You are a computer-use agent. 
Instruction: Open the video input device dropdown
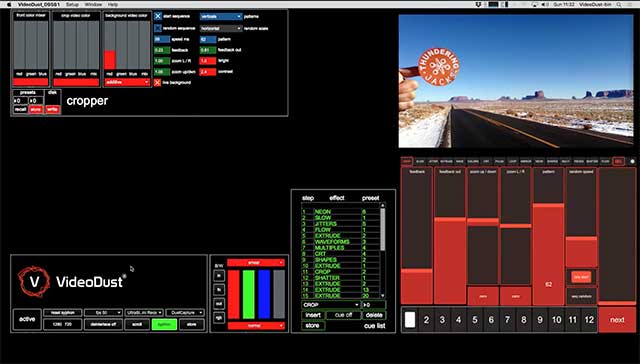coord(144,313)
